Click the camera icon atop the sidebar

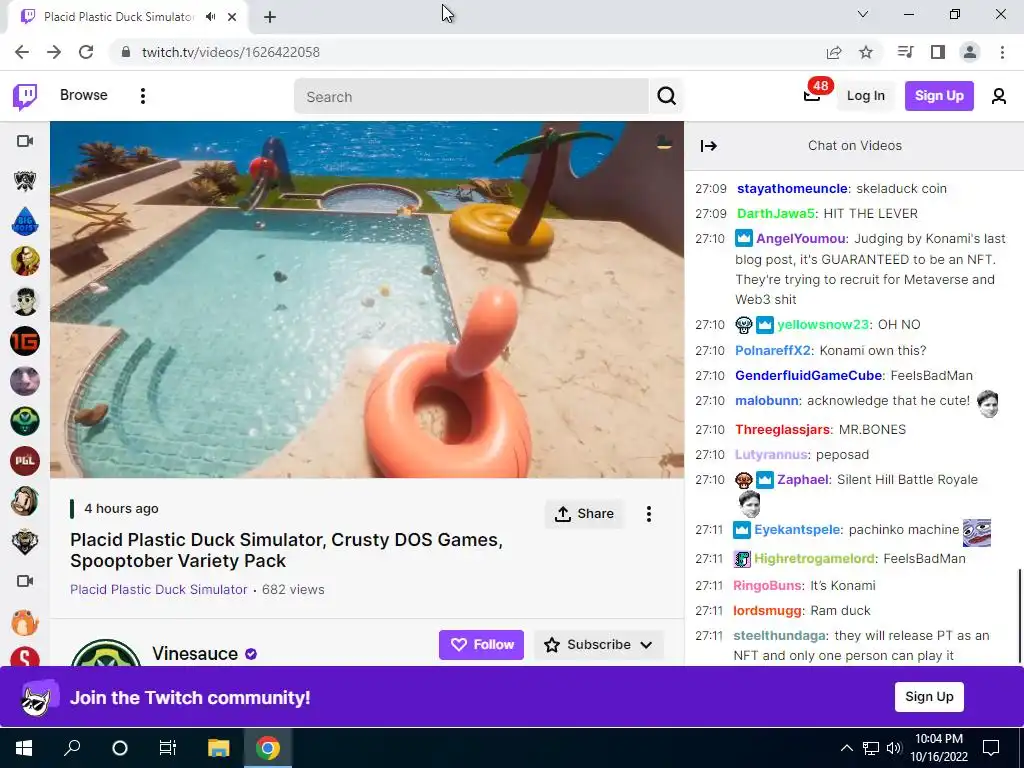coord(25,141)
